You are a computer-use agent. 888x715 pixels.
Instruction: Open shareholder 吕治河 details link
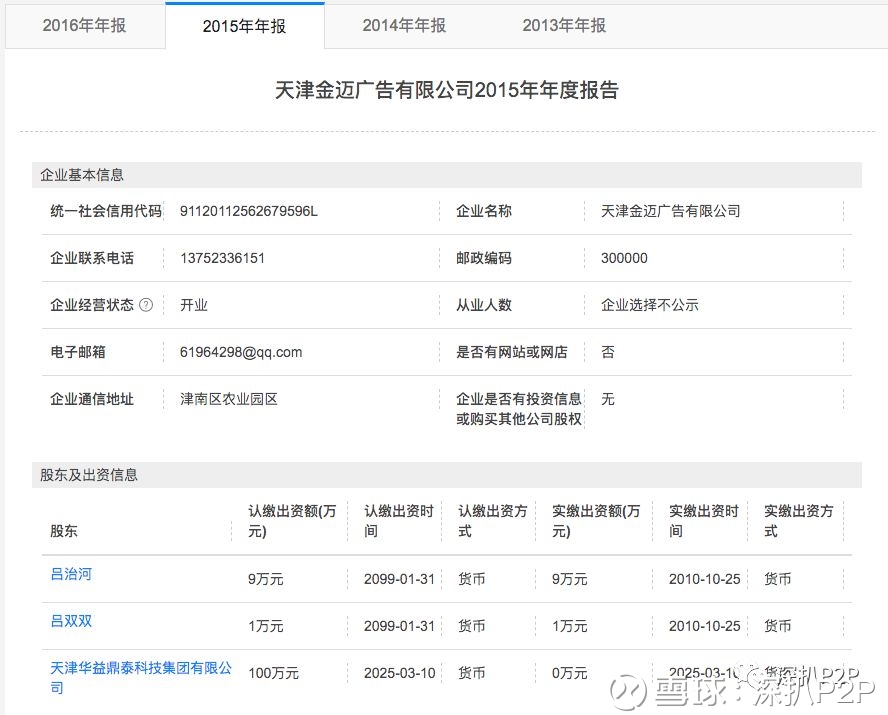pos(70,573)
